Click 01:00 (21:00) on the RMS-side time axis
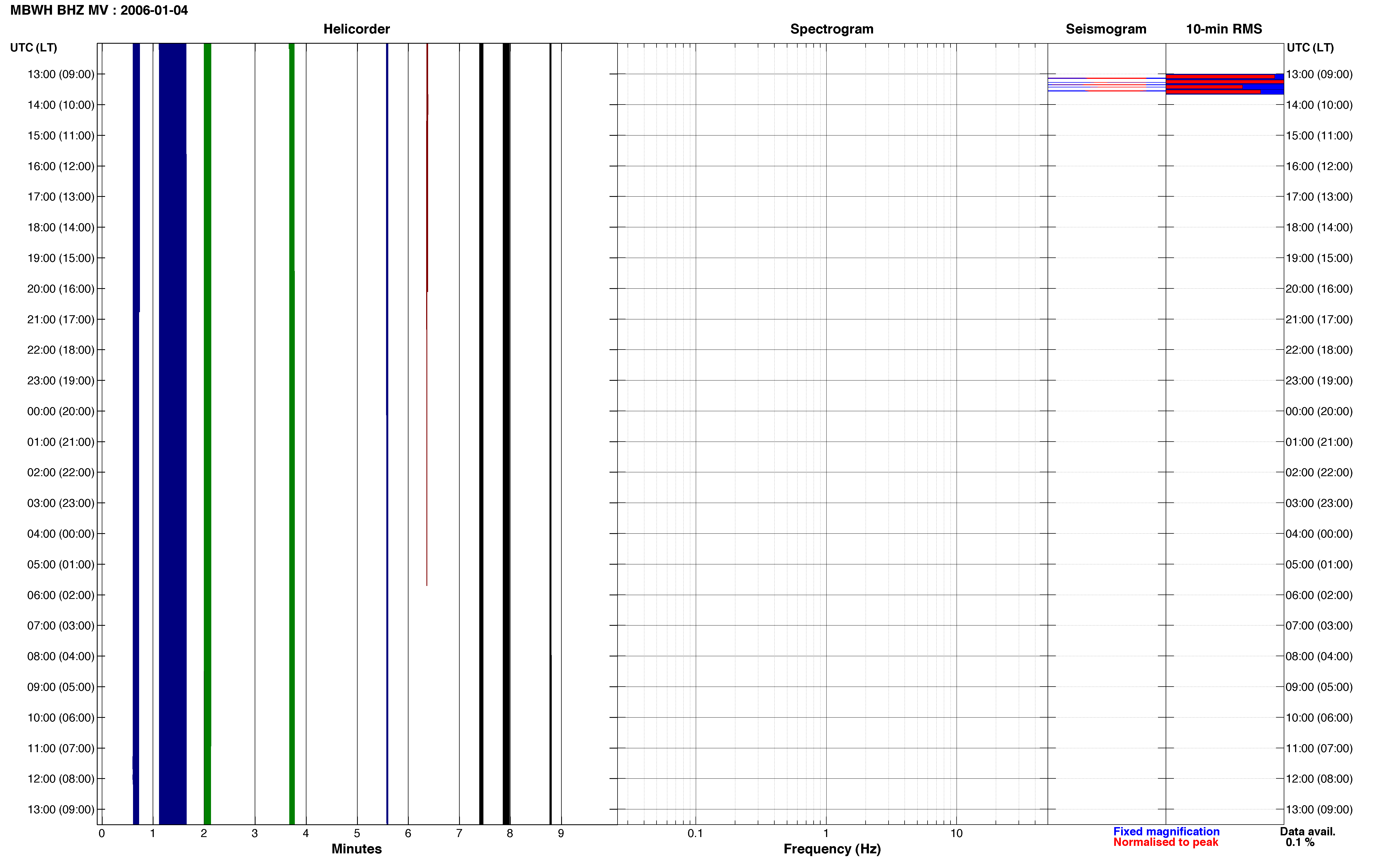Viewport: 1388px width, 868px height. [x=1319, y=442]
